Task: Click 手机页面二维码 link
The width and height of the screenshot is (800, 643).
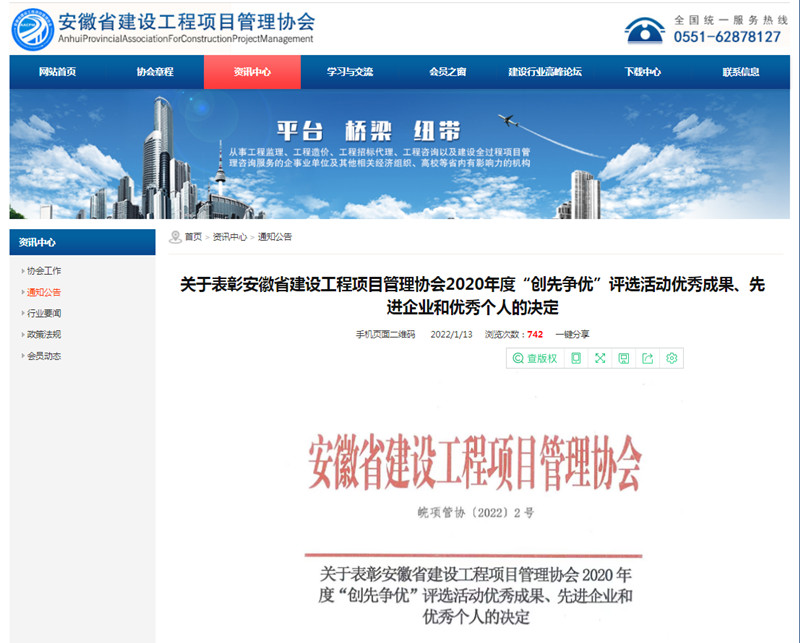Action: point(386,335)
